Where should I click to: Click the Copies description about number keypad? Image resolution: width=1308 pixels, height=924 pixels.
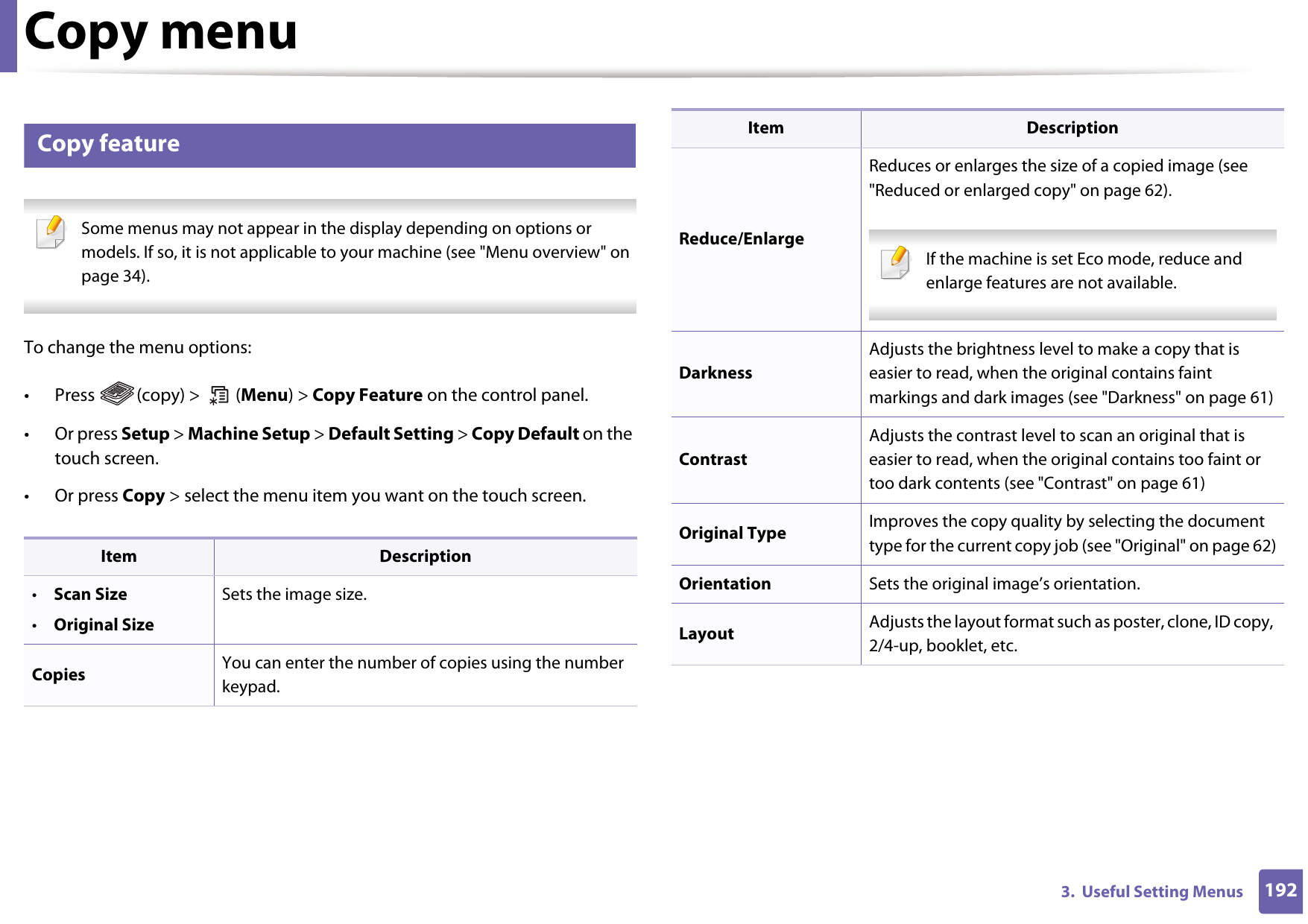click(x=423, y=674)
